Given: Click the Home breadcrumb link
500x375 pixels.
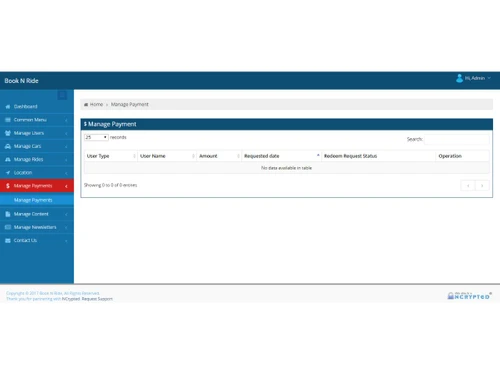Looking at the screenshot, I should point(96,104).
